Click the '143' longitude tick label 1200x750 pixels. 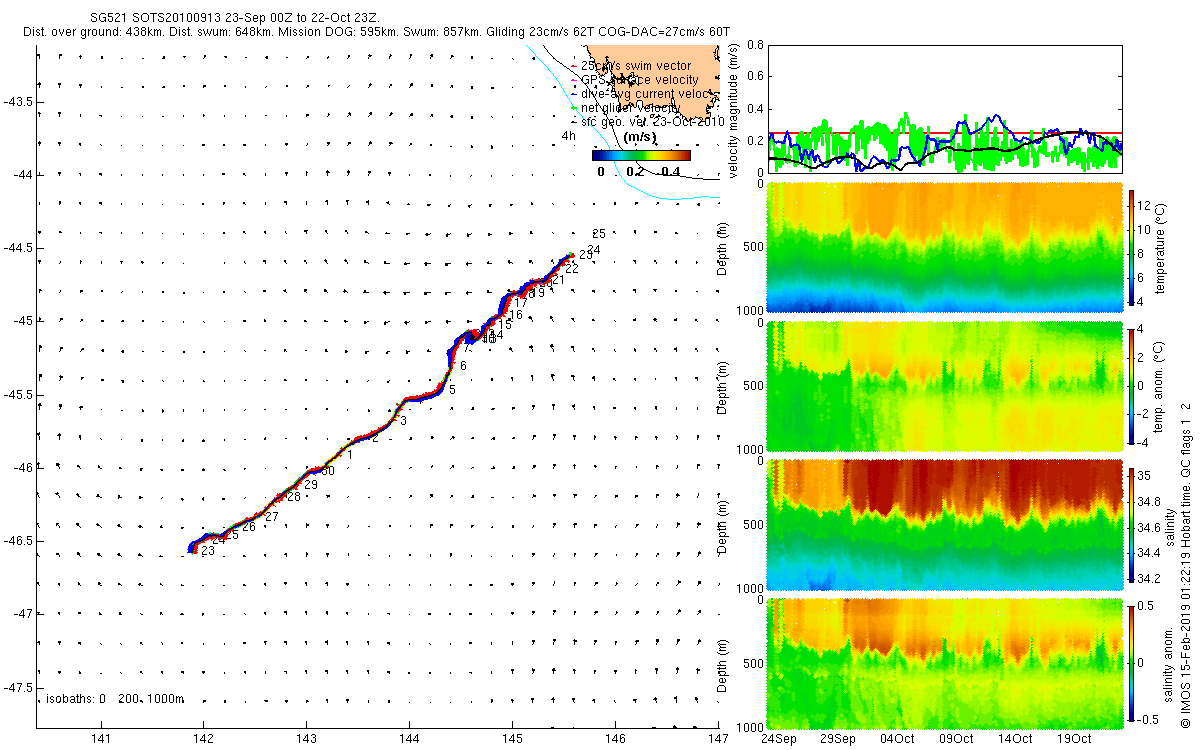(306, 738)
